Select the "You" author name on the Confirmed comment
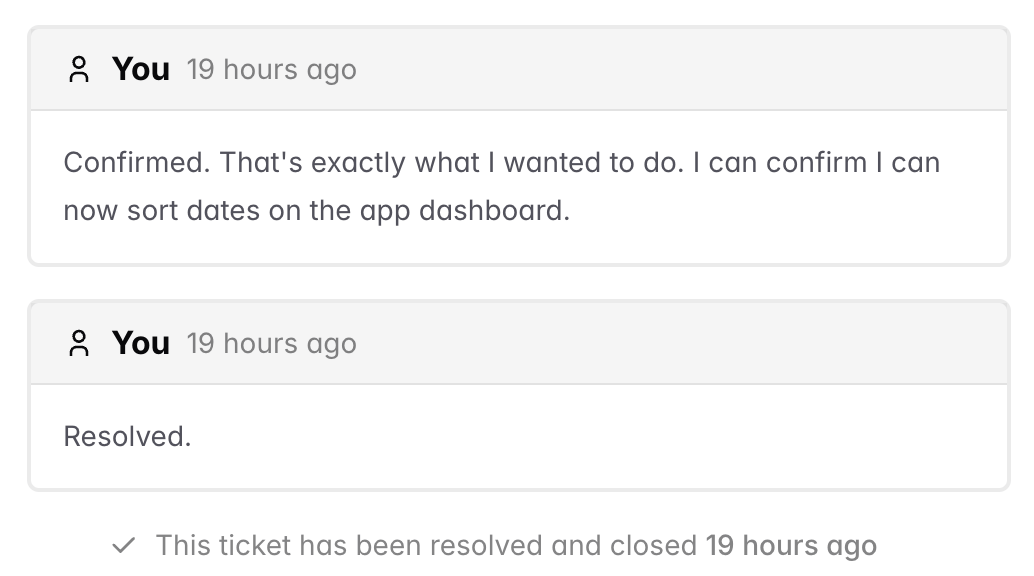 141,70
